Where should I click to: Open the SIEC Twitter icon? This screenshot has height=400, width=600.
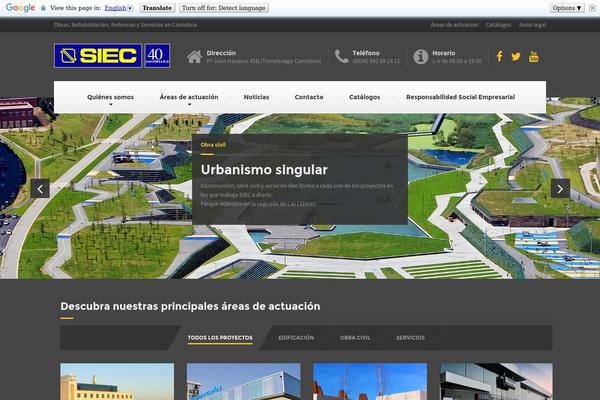(x=516, y=57)
